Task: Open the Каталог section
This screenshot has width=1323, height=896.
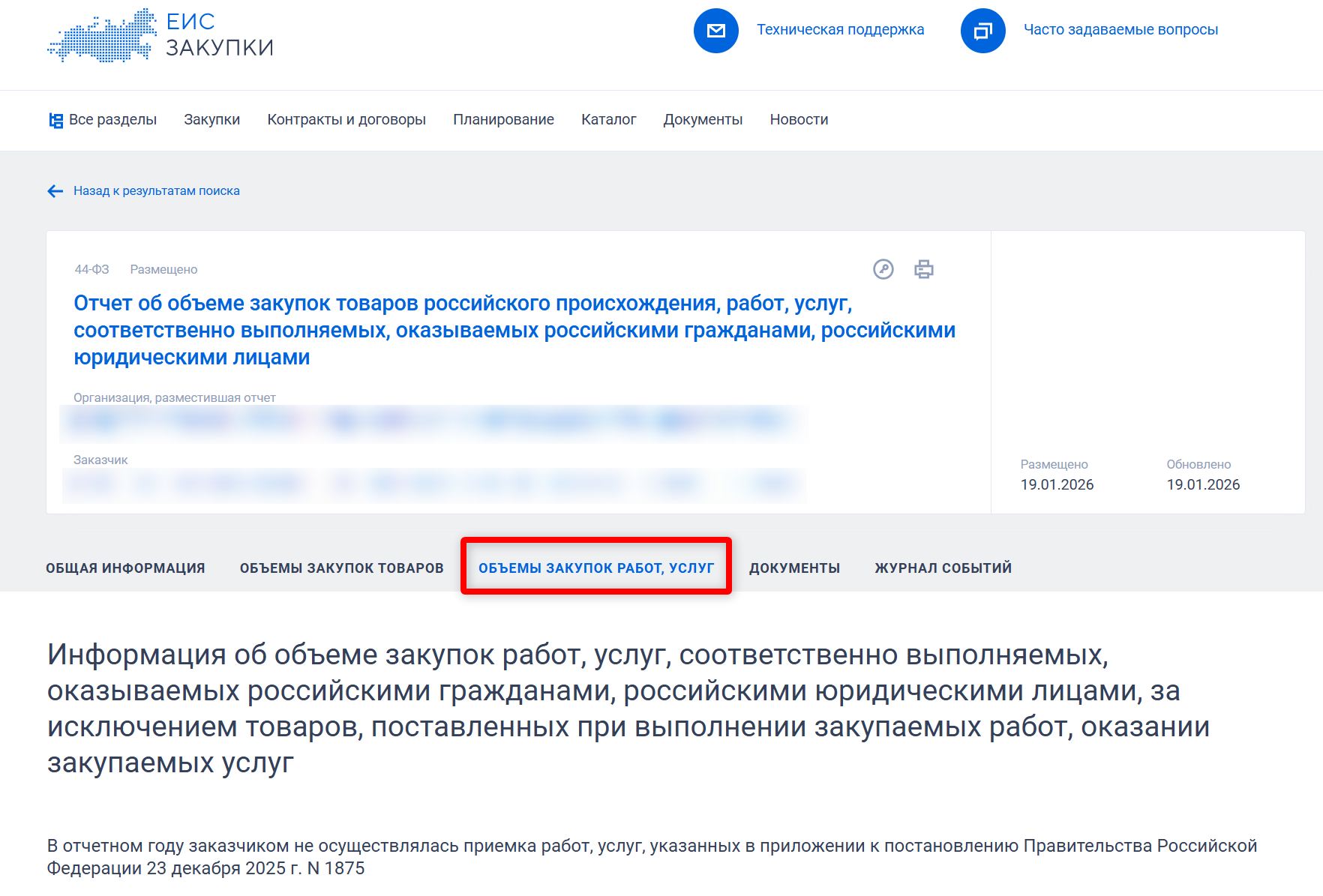Action: [609, 119]
